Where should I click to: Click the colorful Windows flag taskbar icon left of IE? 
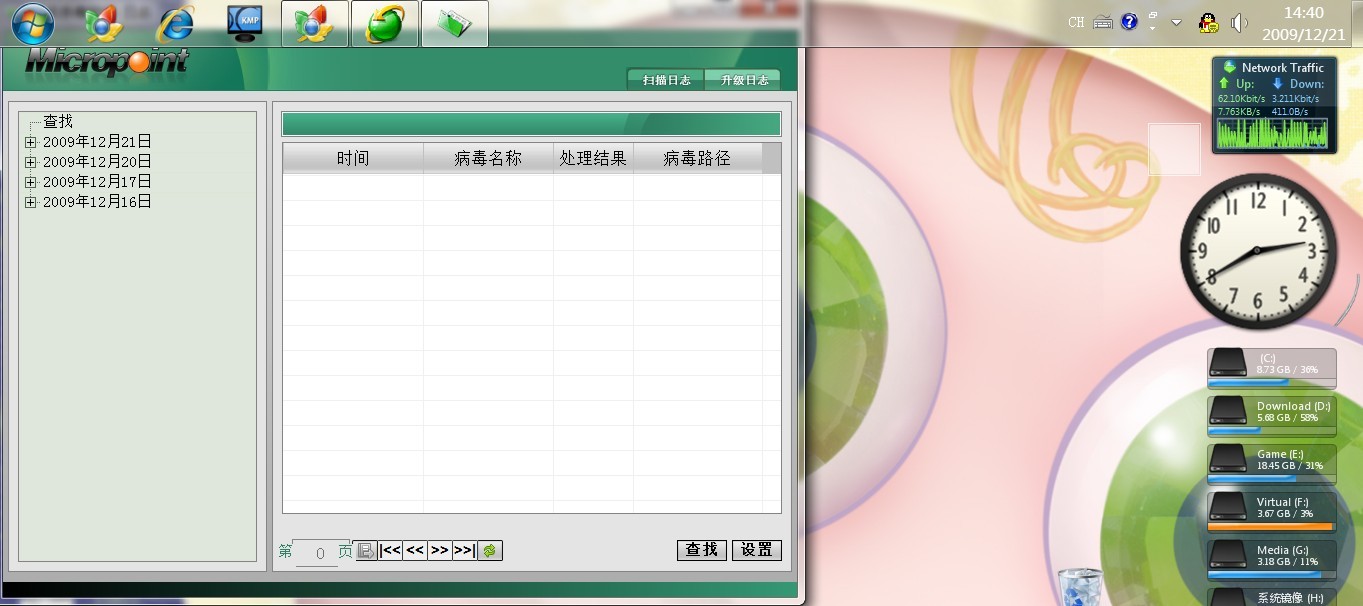coord(103,24)
